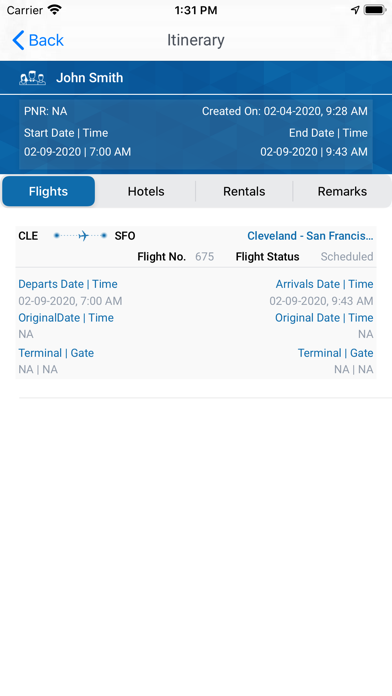The width and height of the screenshot is (392, 696).
Task: Tap the travelers group icon beside John Smith
Action: 32,79
